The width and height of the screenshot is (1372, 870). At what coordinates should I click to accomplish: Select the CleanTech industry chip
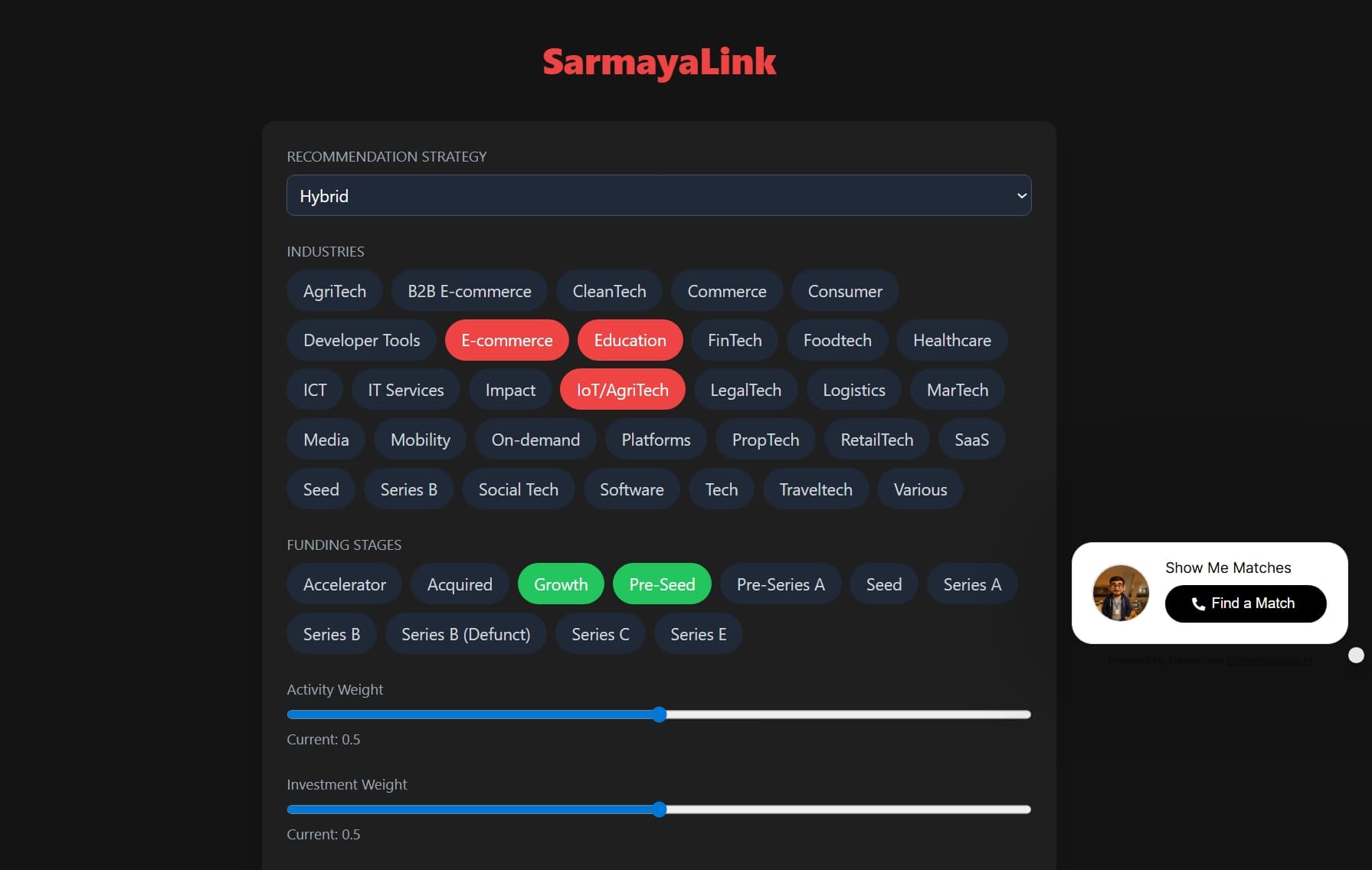pos(610,291)
